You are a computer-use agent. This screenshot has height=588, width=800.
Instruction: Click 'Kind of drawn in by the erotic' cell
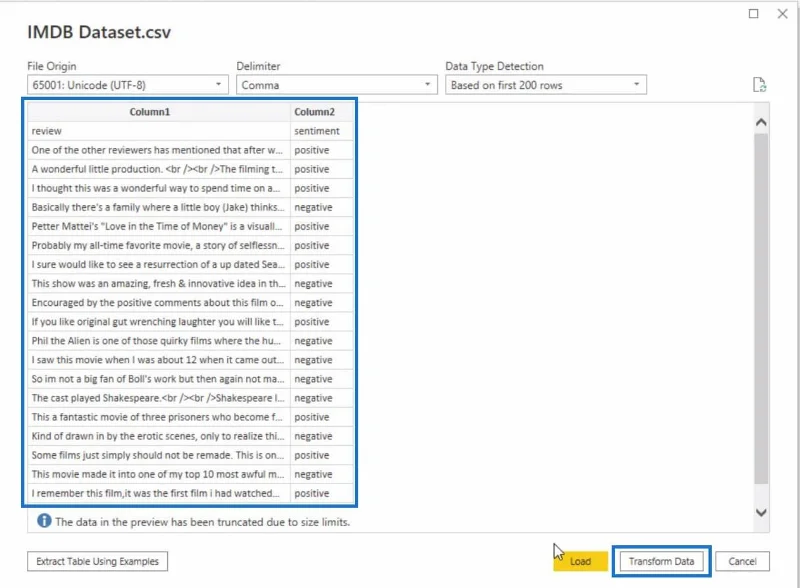[159, 436]
